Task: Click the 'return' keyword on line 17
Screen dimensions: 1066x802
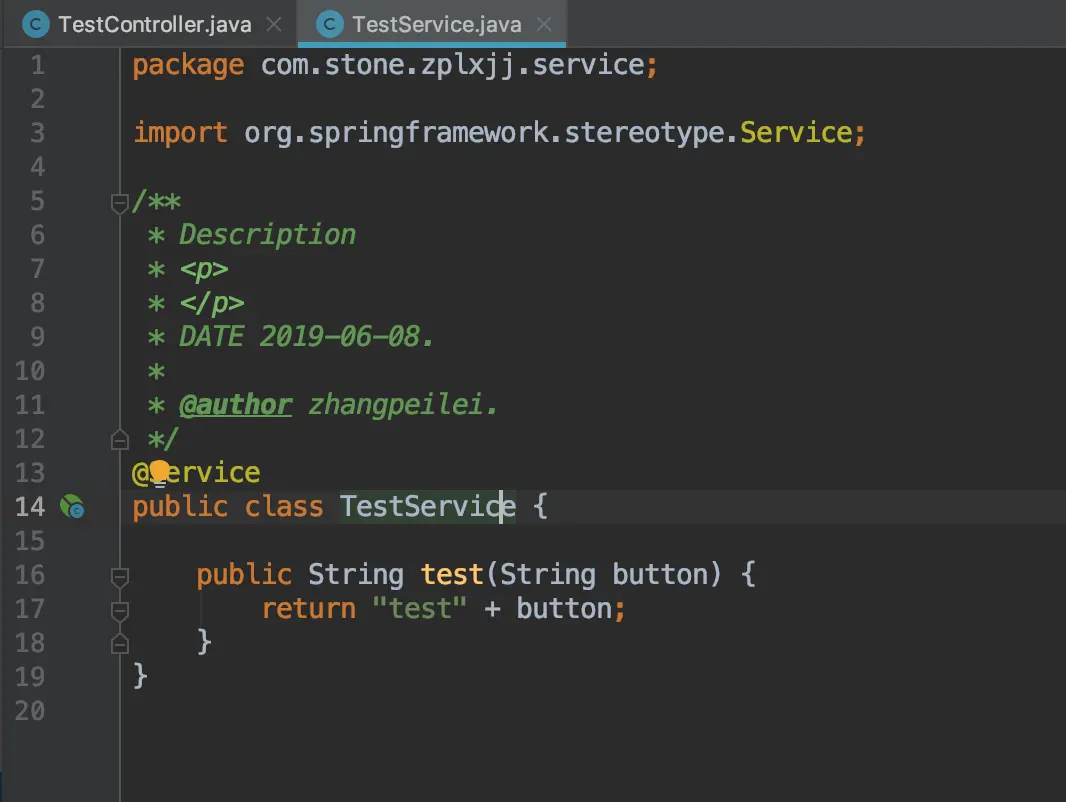Action: point(309,609)
